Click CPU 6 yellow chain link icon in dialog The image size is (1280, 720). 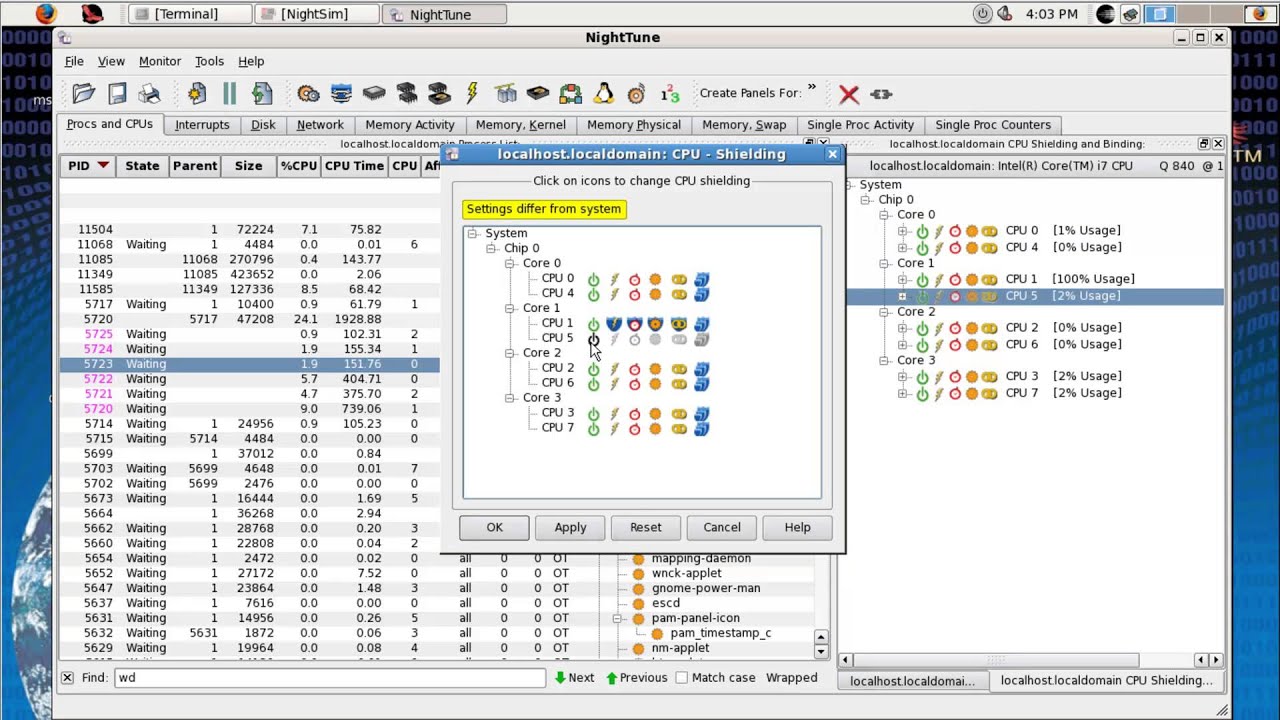(x=679, y=384)
